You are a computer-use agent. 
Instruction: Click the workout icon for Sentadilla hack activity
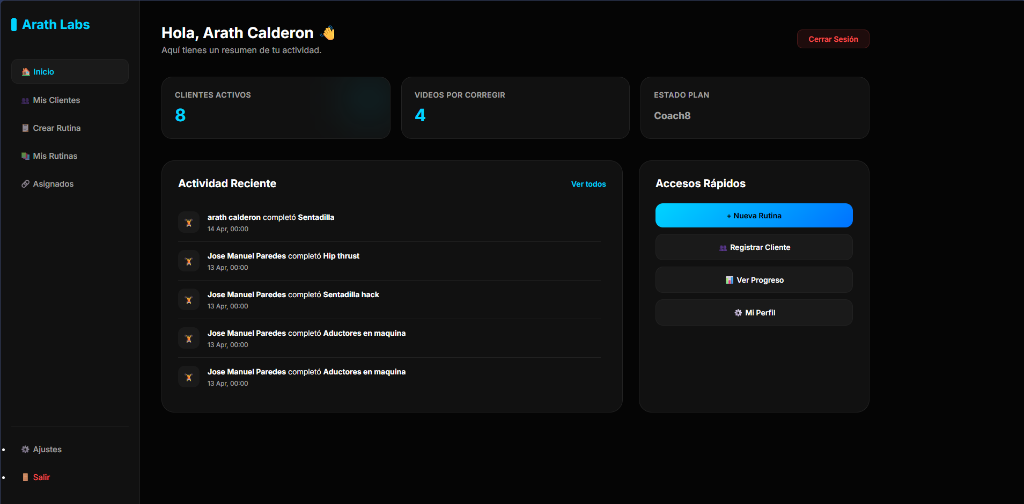point(189,300)
